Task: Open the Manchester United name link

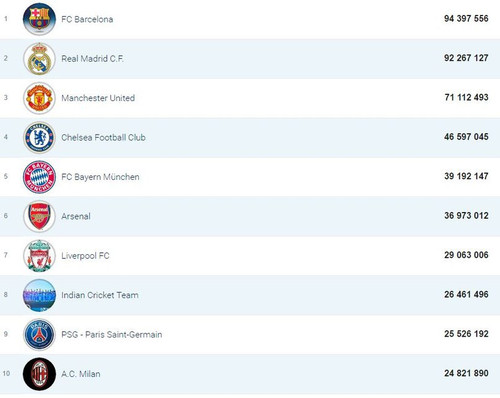Action: (x=98, y=98)
